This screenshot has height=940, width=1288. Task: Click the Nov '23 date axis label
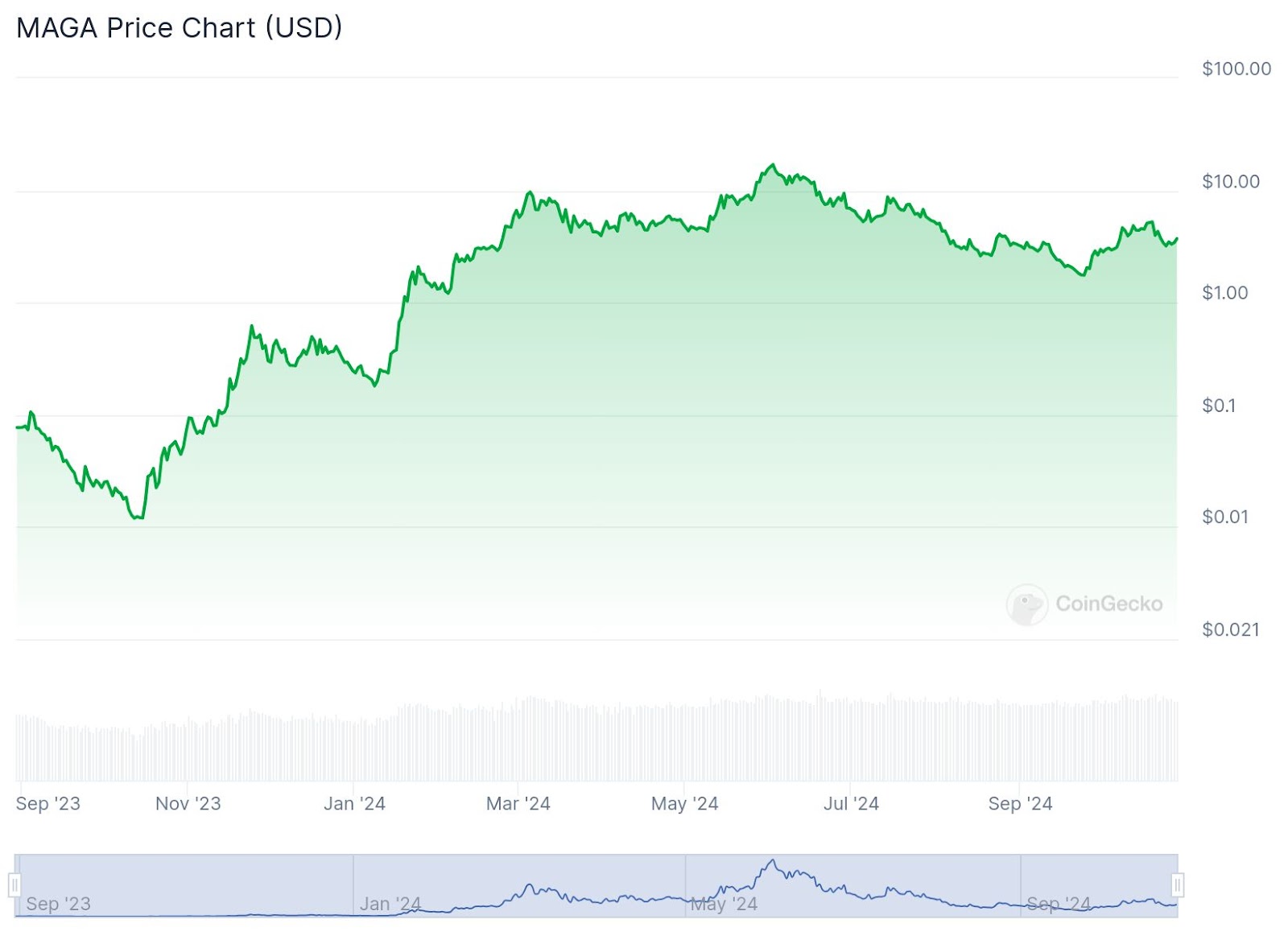pos(188,803)
